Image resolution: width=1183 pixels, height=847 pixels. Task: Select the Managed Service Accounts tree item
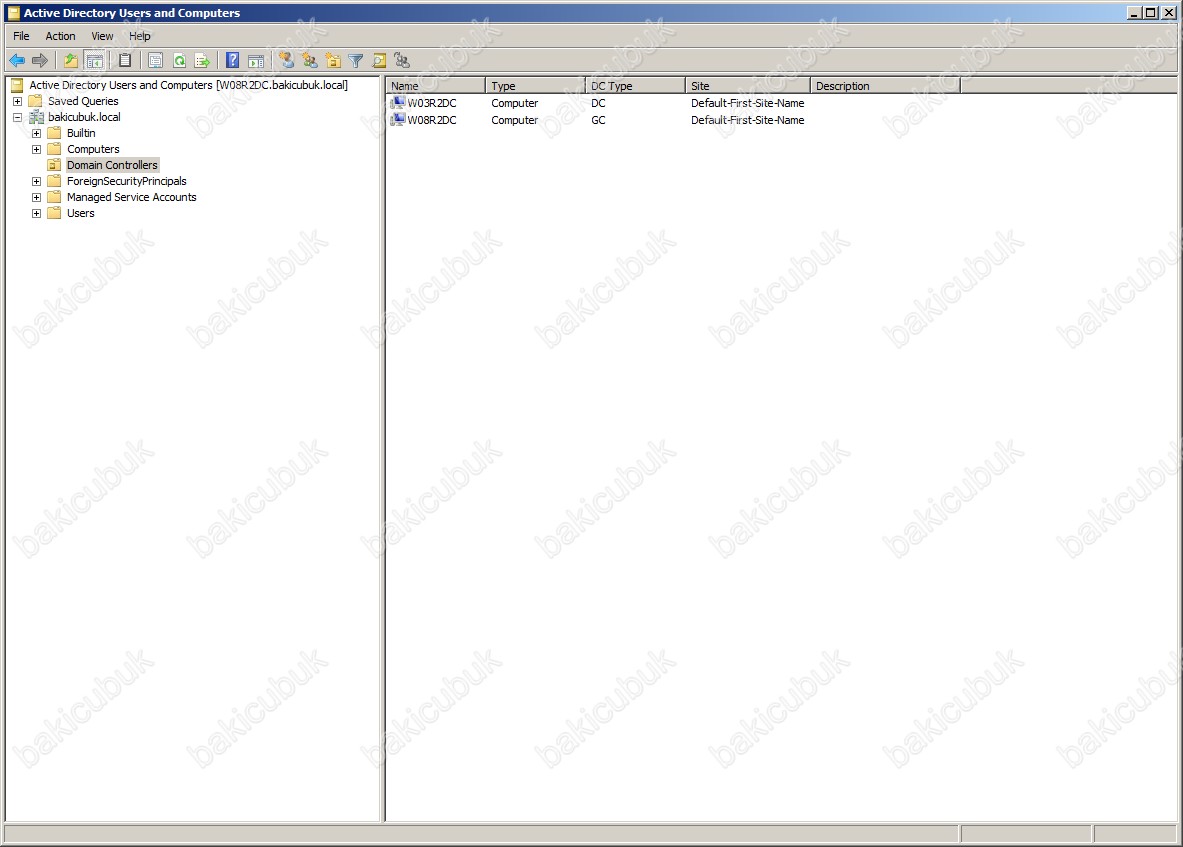tap(131, 197)
